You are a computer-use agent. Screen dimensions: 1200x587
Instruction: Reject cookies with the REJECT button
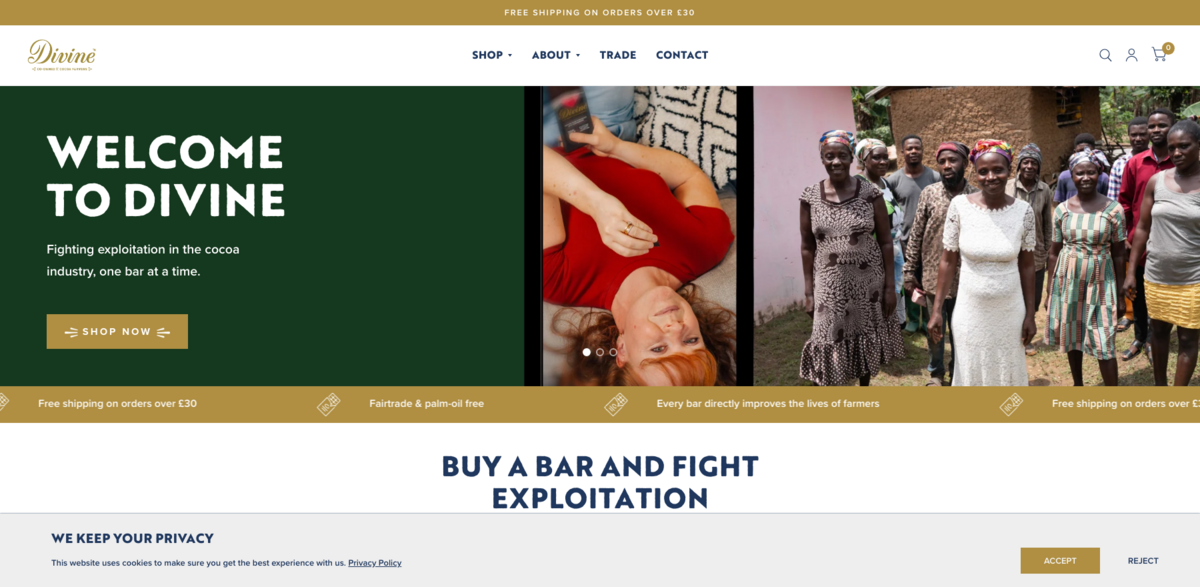1143,561
